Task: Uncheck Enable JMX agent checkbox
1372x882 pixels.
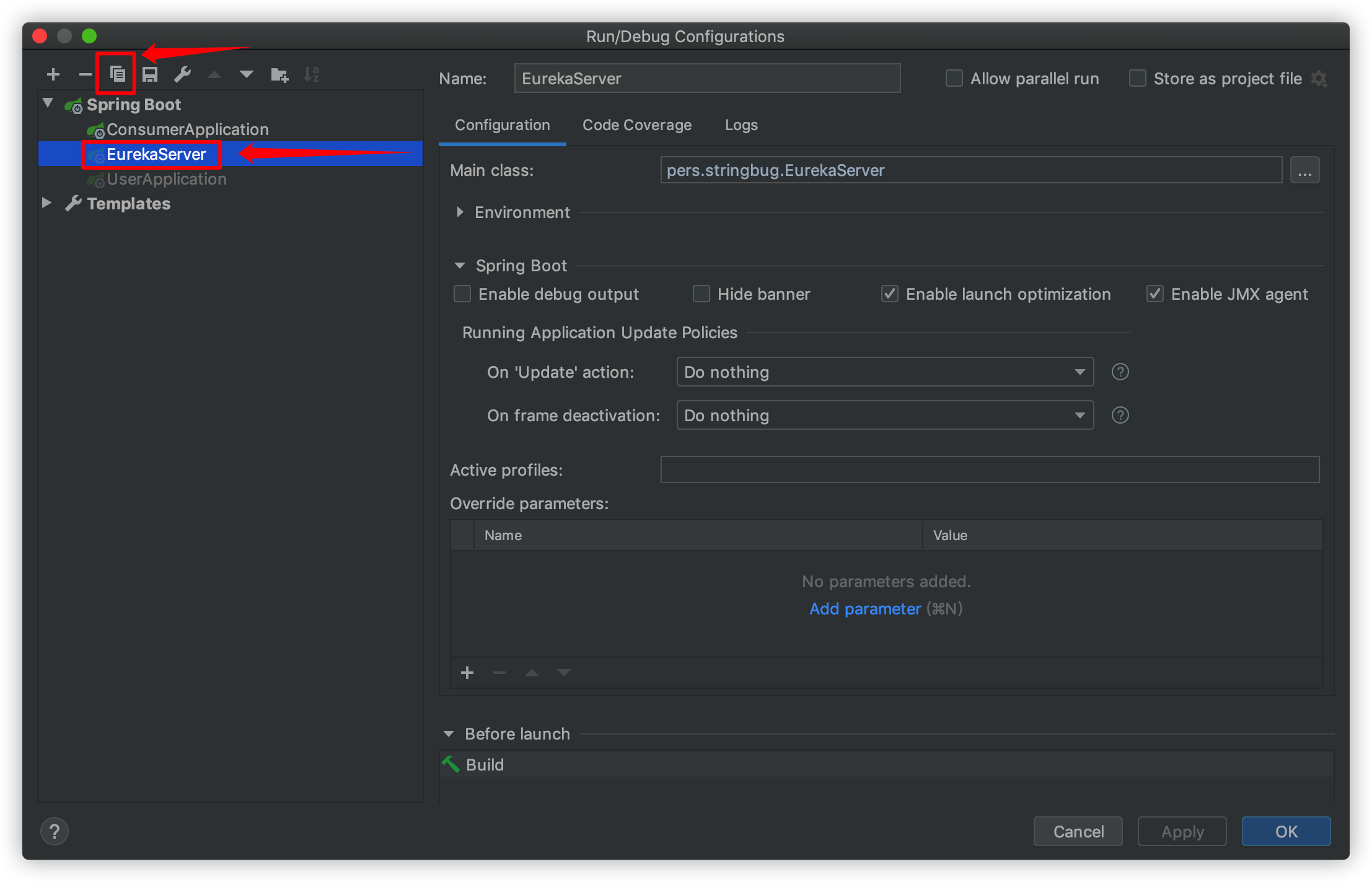Action: click(x=1154, y=294)
